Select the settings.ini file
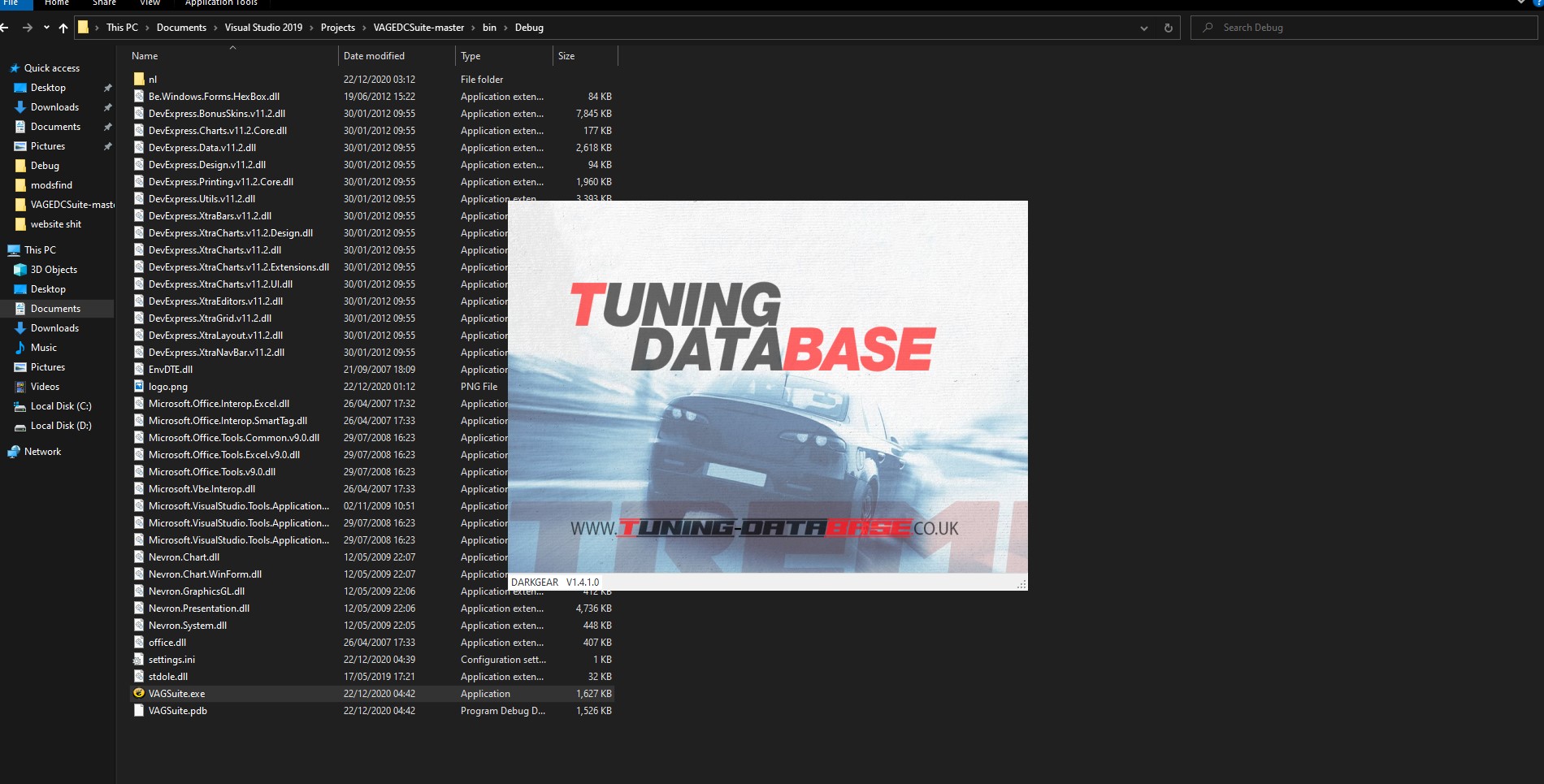Image resolution: width=1544 pixels, height=784 pixels. tap(171, 660)
